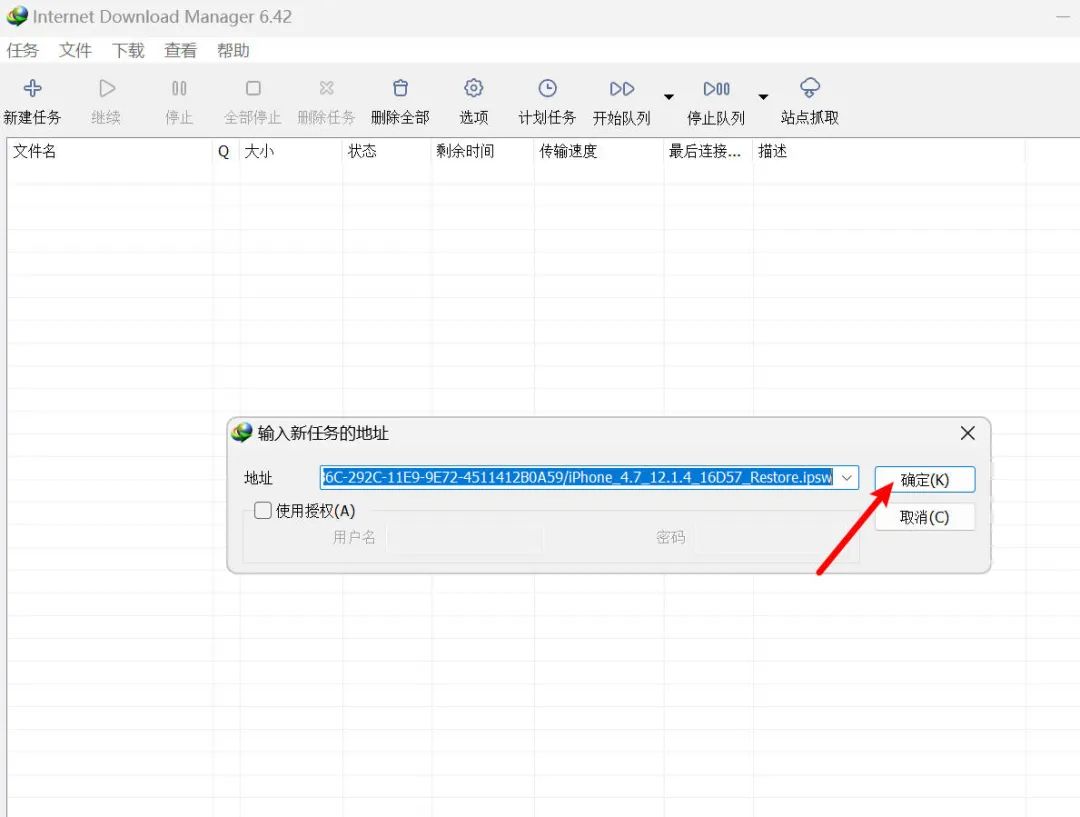Close the new task address dialog
This screenshot has width=1080, height=817.
click(968, 433)
